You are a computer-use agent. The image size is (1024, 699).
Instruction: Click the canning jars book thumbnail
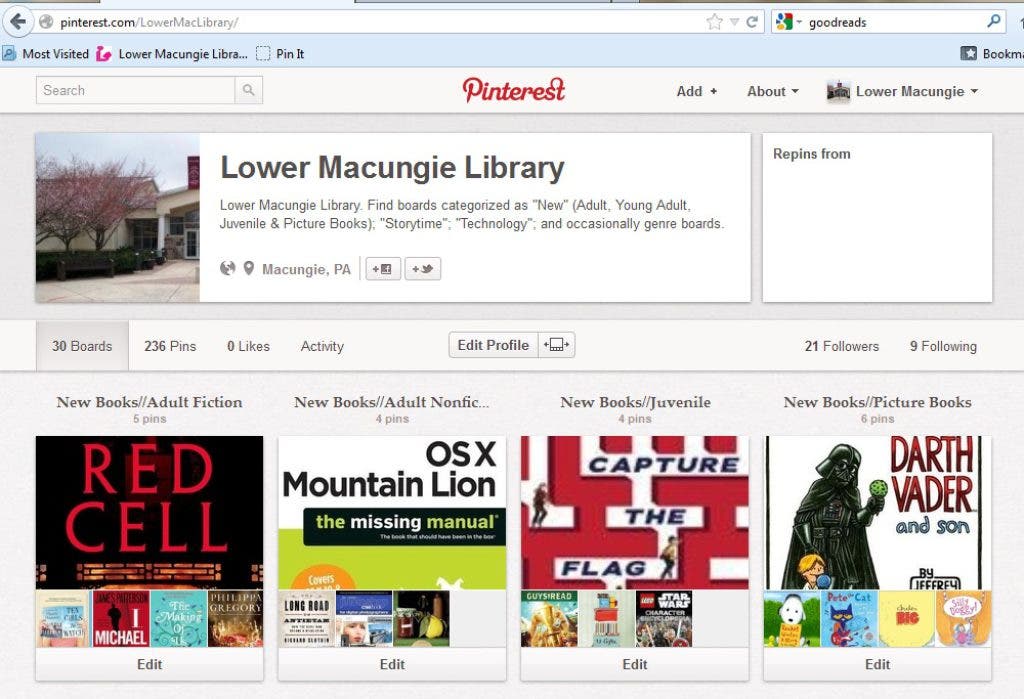point(421,619)
